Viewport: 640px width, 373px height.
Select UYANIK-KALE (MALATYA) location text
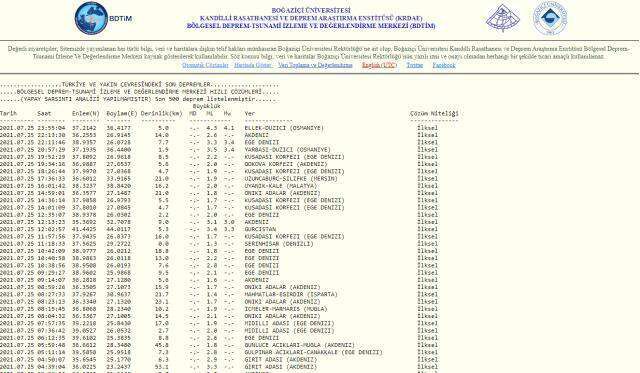(280, 186)
